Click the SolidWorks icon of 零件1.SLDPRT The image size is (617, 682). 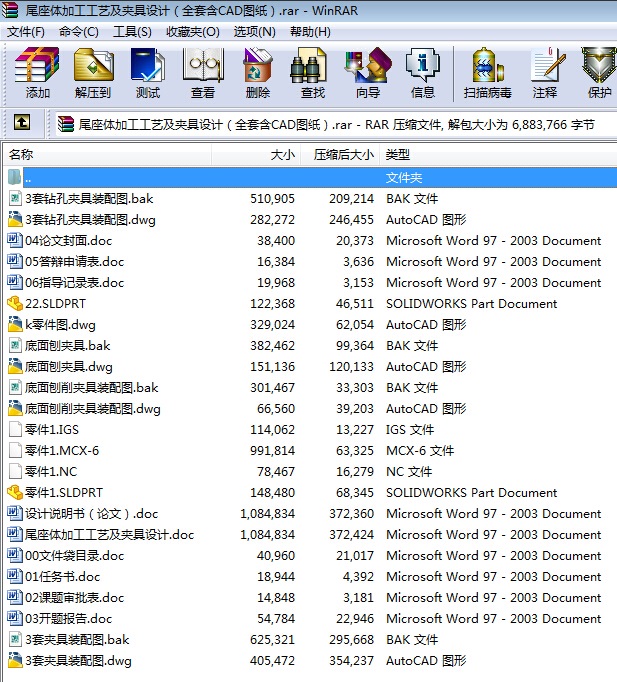coord(15,492)
